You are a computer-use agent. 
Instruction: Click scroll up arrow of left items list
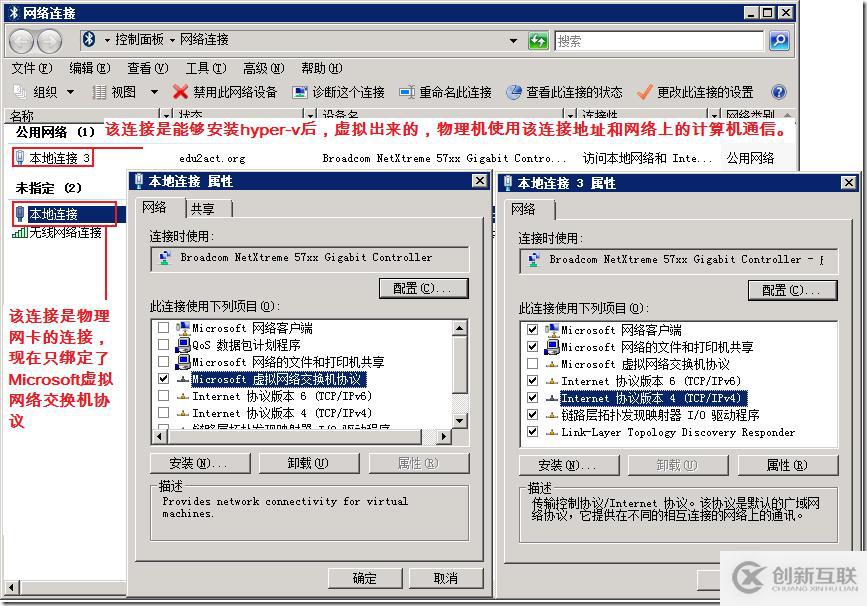click(459, 328)
